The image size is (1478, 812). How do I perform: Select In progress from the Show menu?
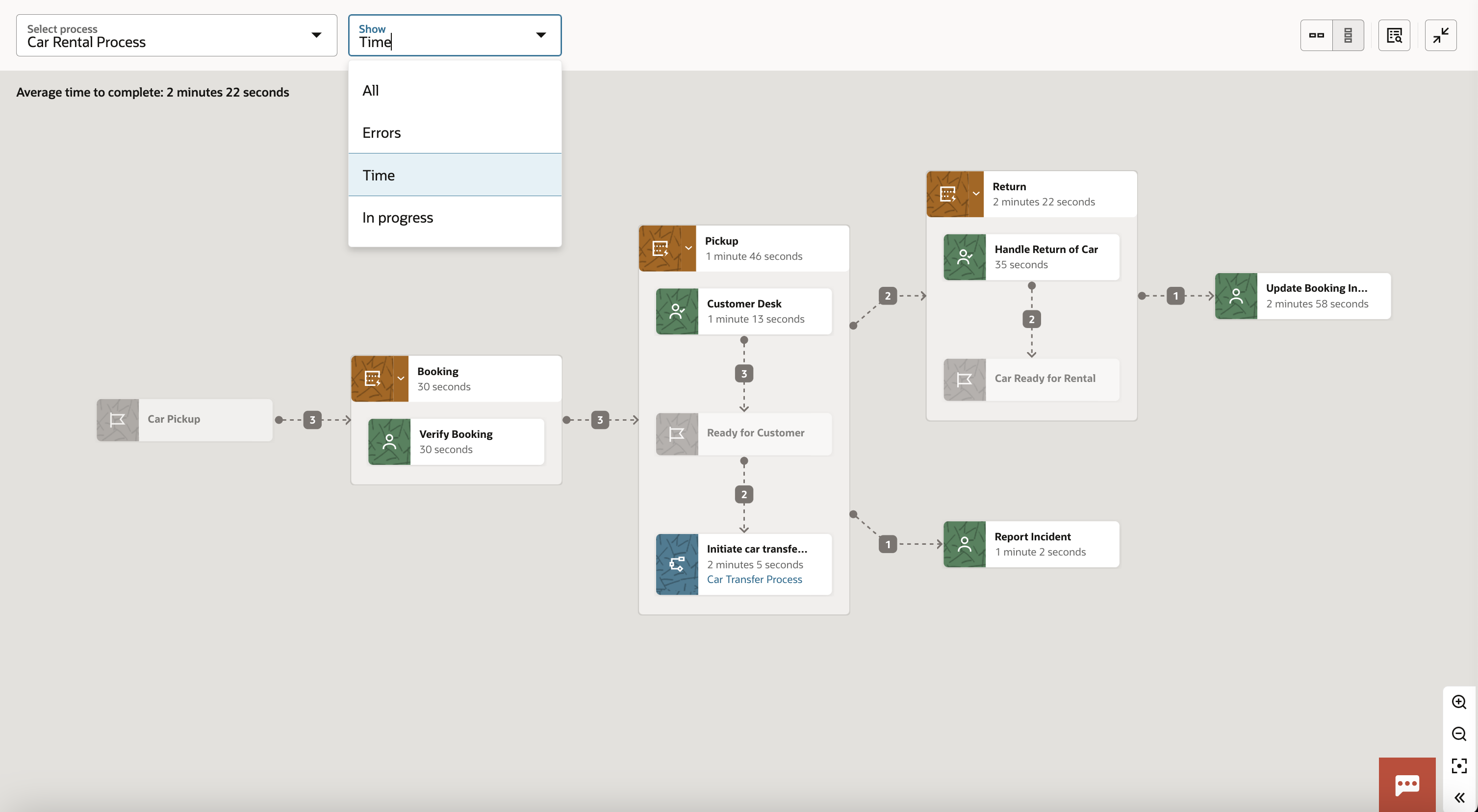pyautogui.click(x=397, y=218)
